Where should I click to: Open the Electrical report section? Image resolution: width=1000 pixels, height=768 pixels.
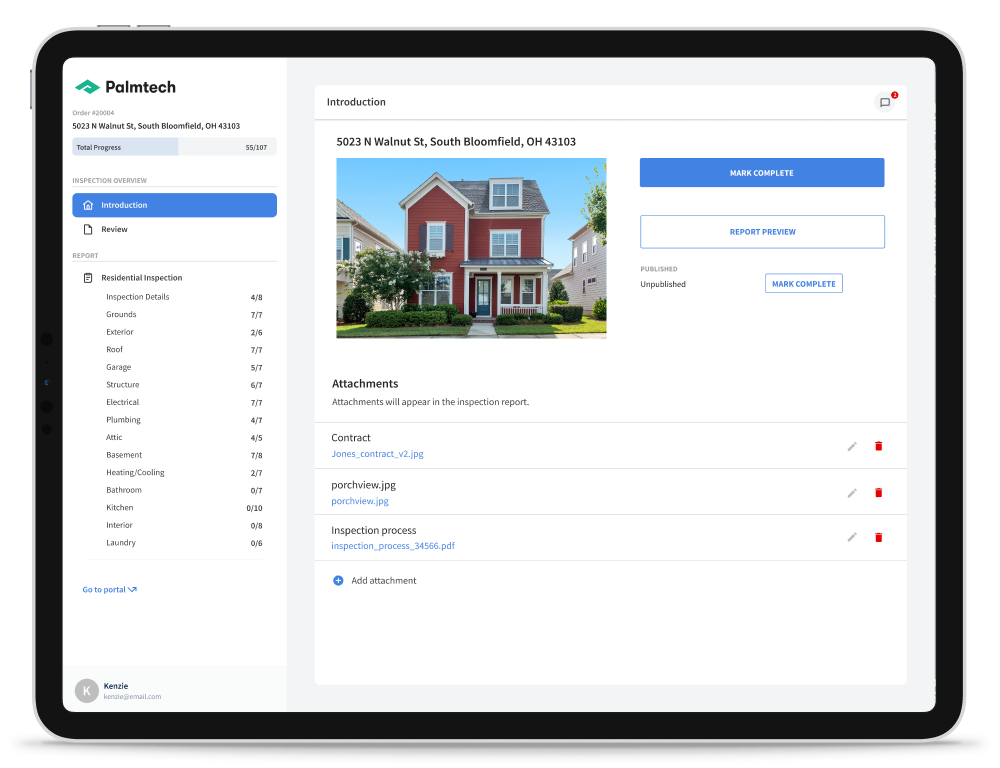[x=122, y=402]
